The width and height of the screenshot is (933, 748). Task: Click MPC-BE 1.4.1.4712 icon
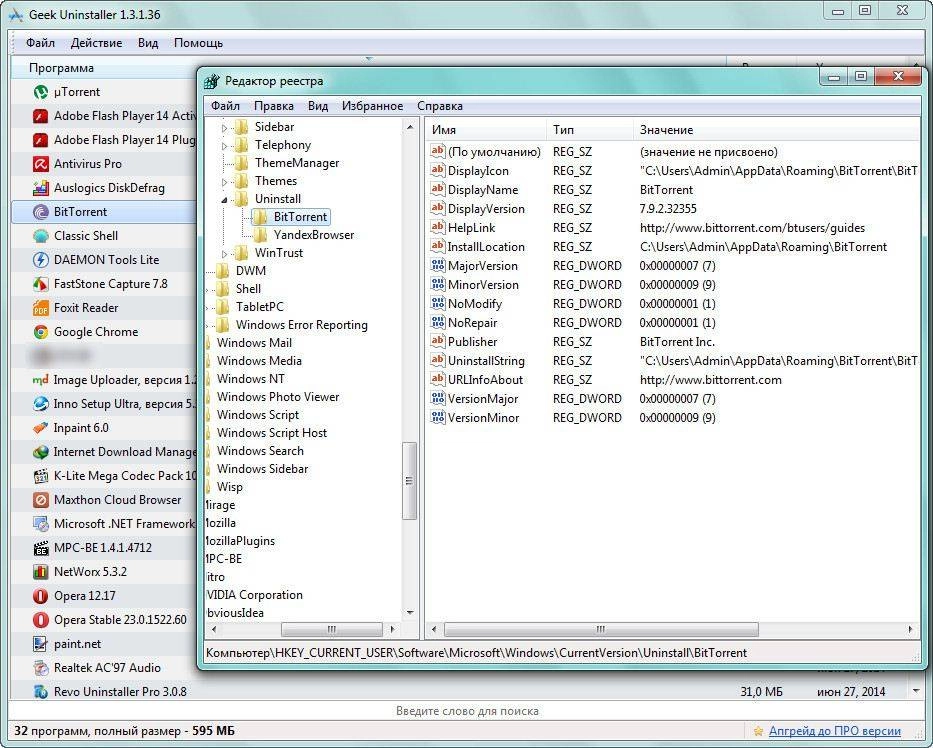coord(40,547)
